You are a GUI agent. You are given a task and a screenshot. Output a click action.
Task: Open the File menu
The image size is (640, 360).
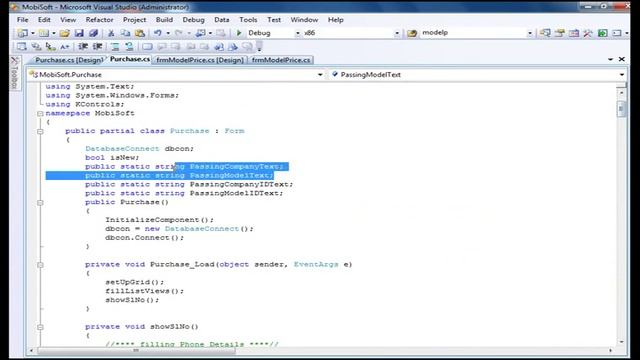tap(22, 20)
